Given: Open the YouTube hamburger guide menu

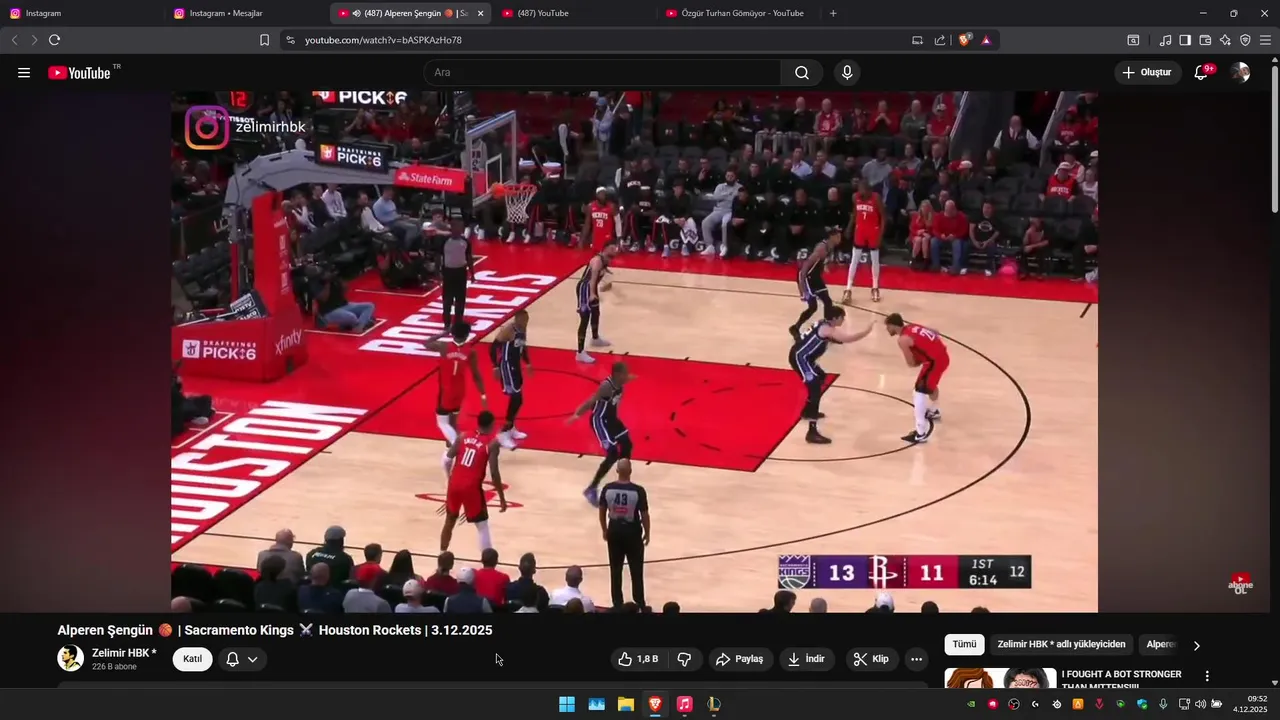Looking at the screenshot, I should click(24, 73).
